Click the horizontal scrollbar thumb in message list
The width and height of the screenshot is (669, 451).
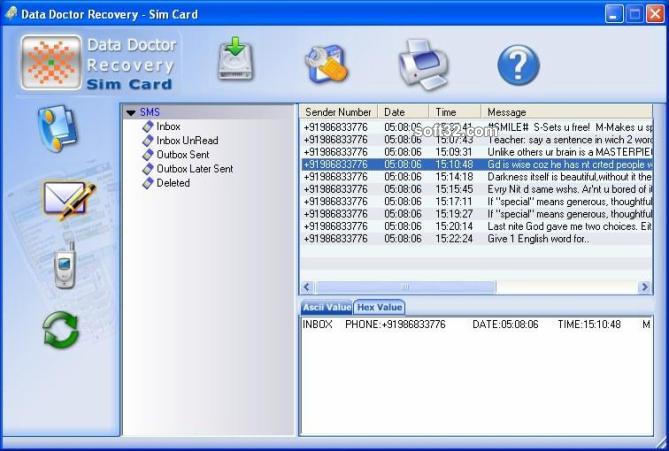pos(405,287)
